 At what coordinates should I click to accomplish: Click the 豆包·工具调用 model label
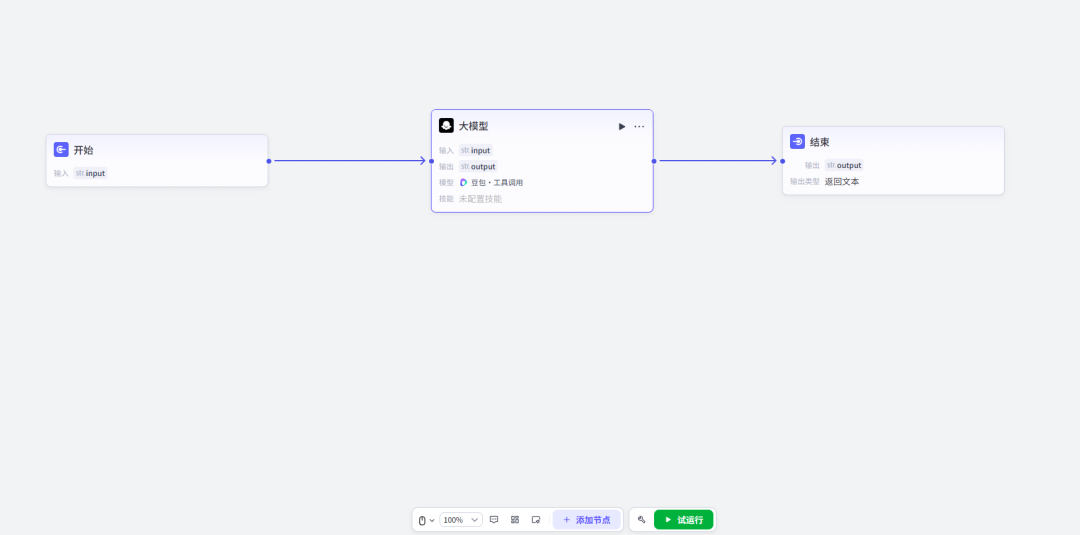tap(497, 182)
